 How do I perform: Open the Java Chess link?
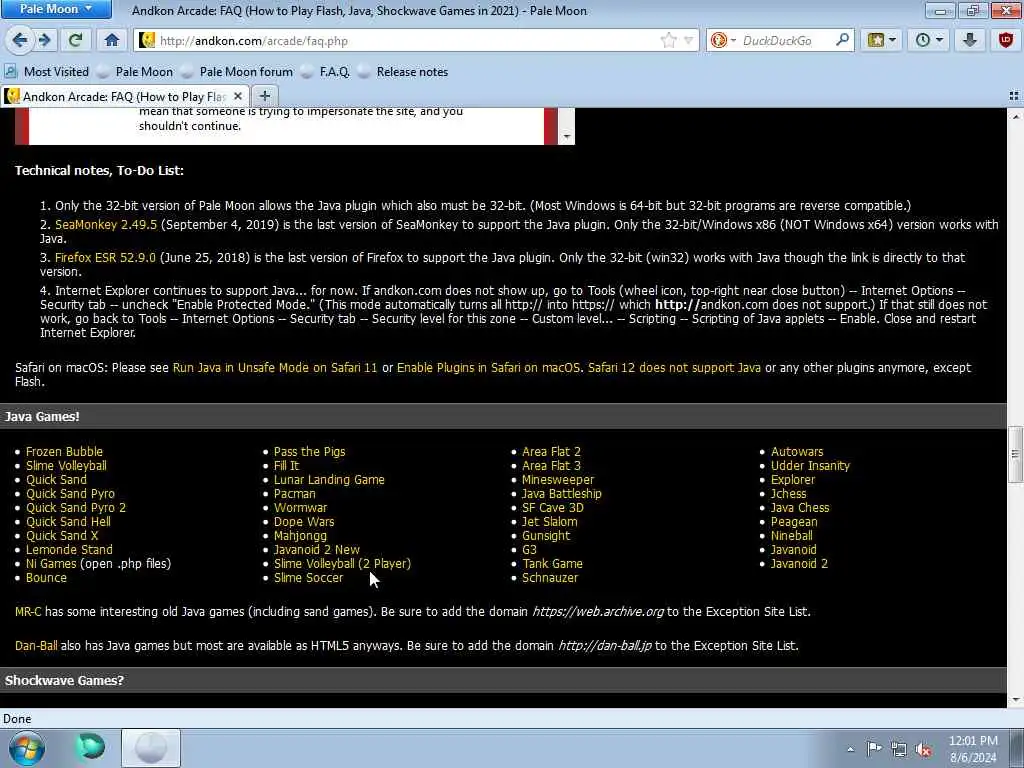(800, 507)
